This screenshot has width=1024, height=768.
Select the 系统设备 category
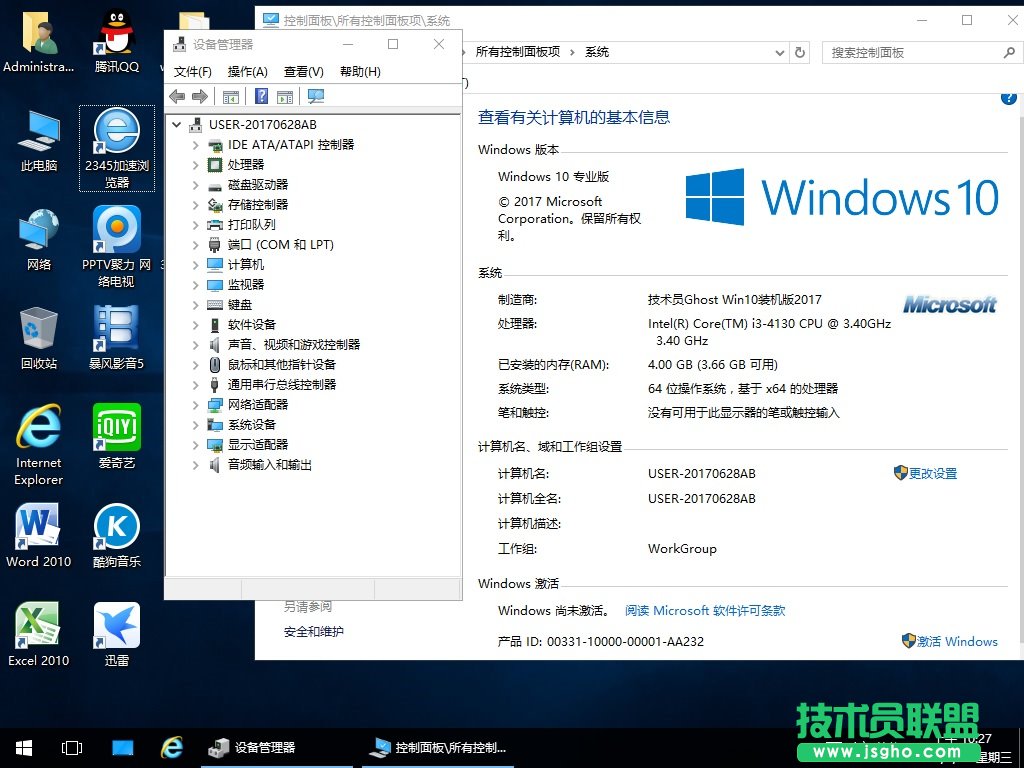[x=251, y=424]
